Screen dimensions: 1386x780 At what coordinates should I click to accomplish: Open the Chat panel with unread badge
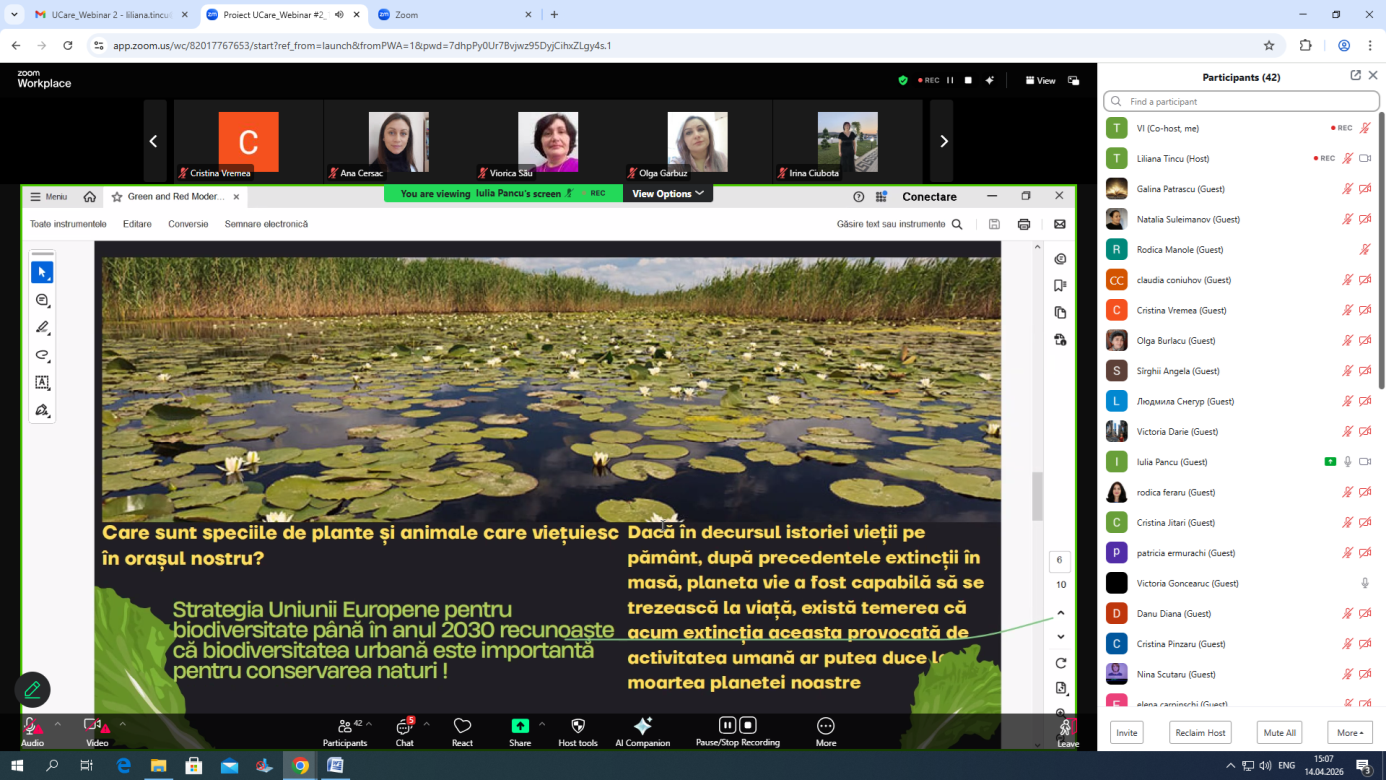[x=404, y=728]
